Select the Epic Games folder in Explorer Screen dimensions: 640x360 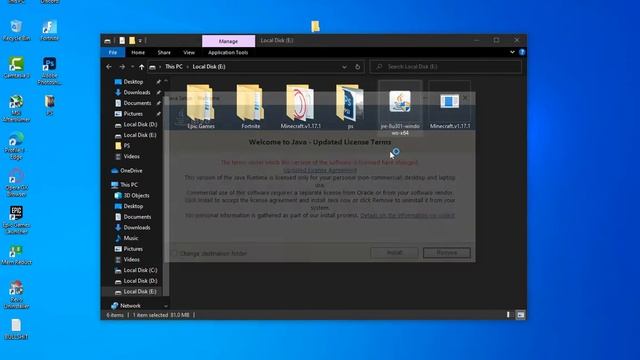click(x=201, y=107)
